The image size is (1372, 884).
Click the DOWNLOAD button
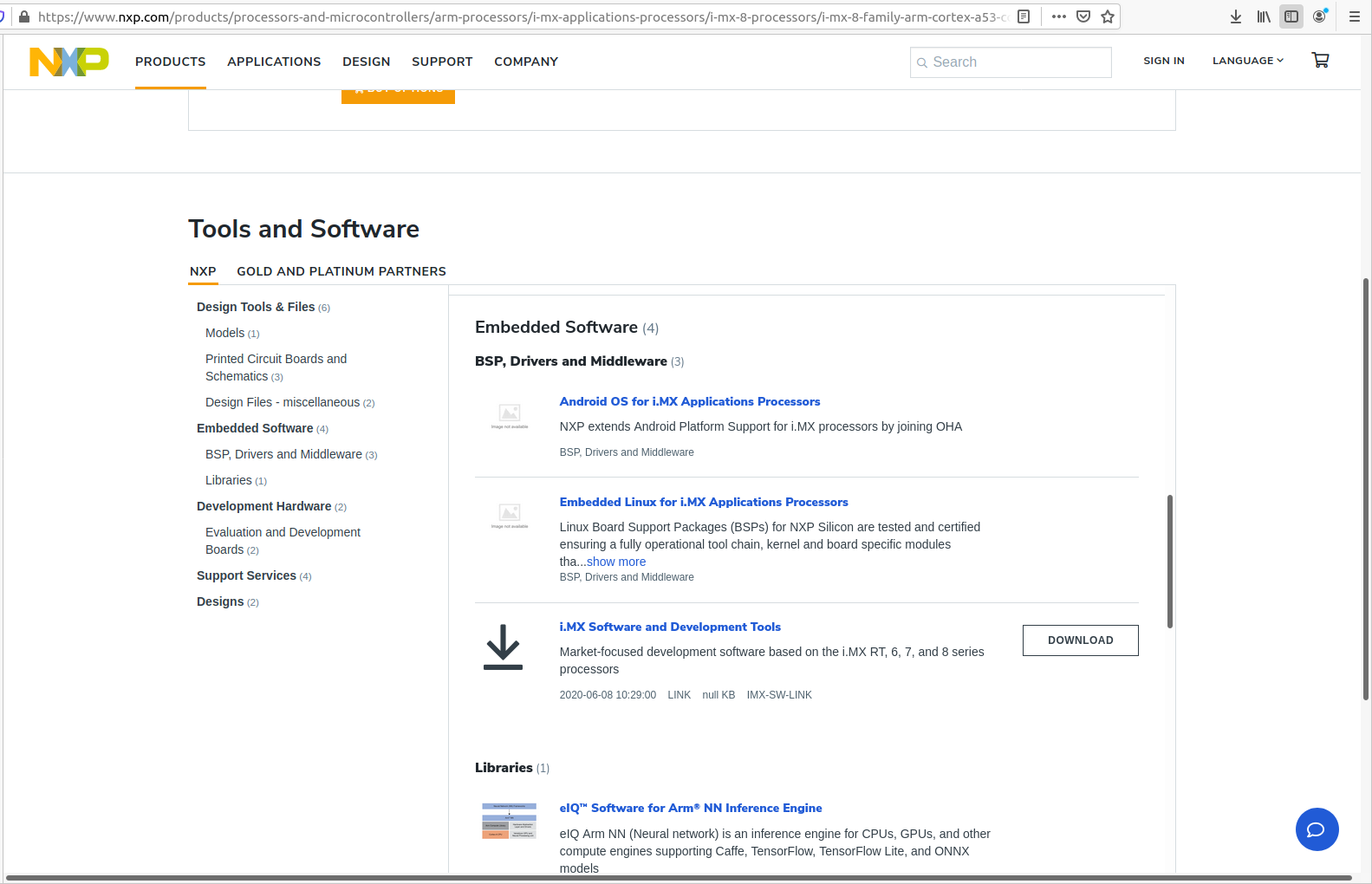[x=1080, y=640]
